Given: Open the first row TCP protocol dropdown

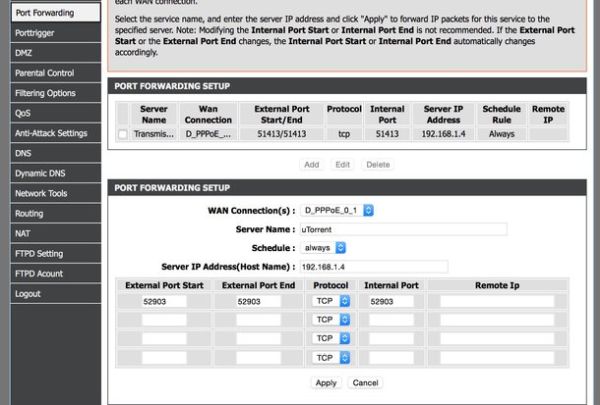Looking at the screenshot, I should (x=332, y=301).
